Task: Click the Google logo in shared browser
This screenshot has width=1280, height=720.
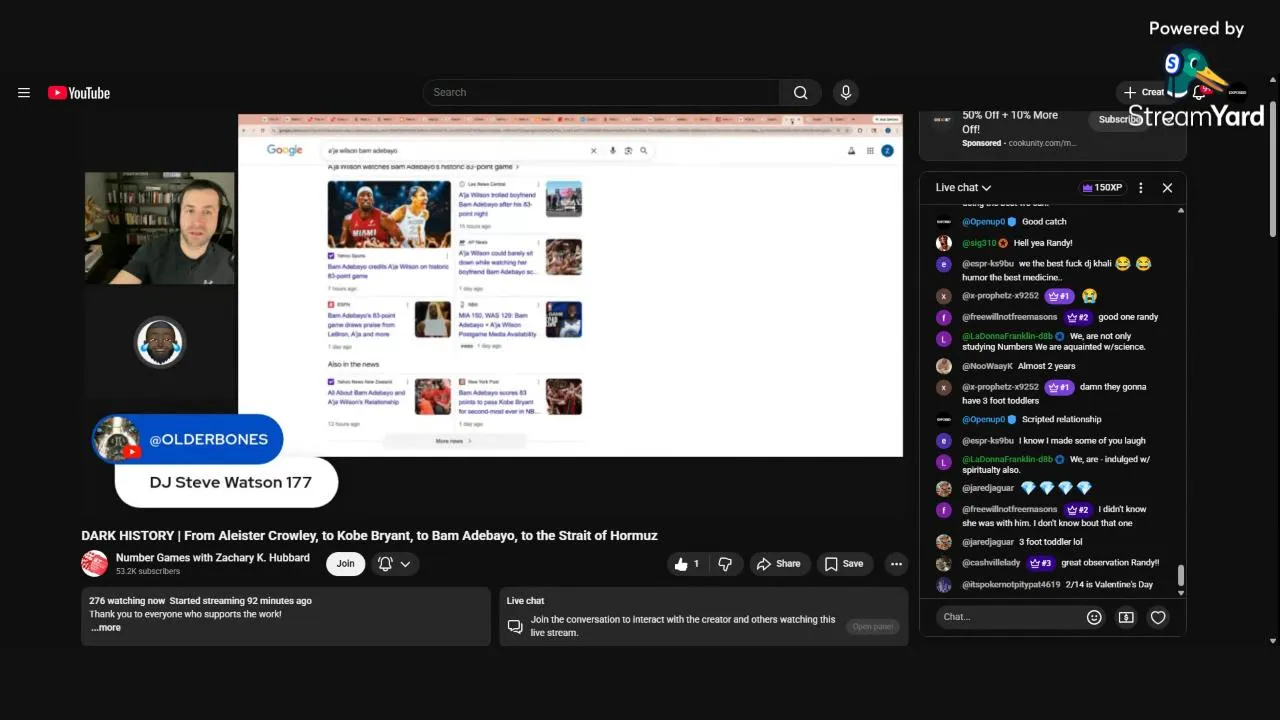Action: point(284,150)
